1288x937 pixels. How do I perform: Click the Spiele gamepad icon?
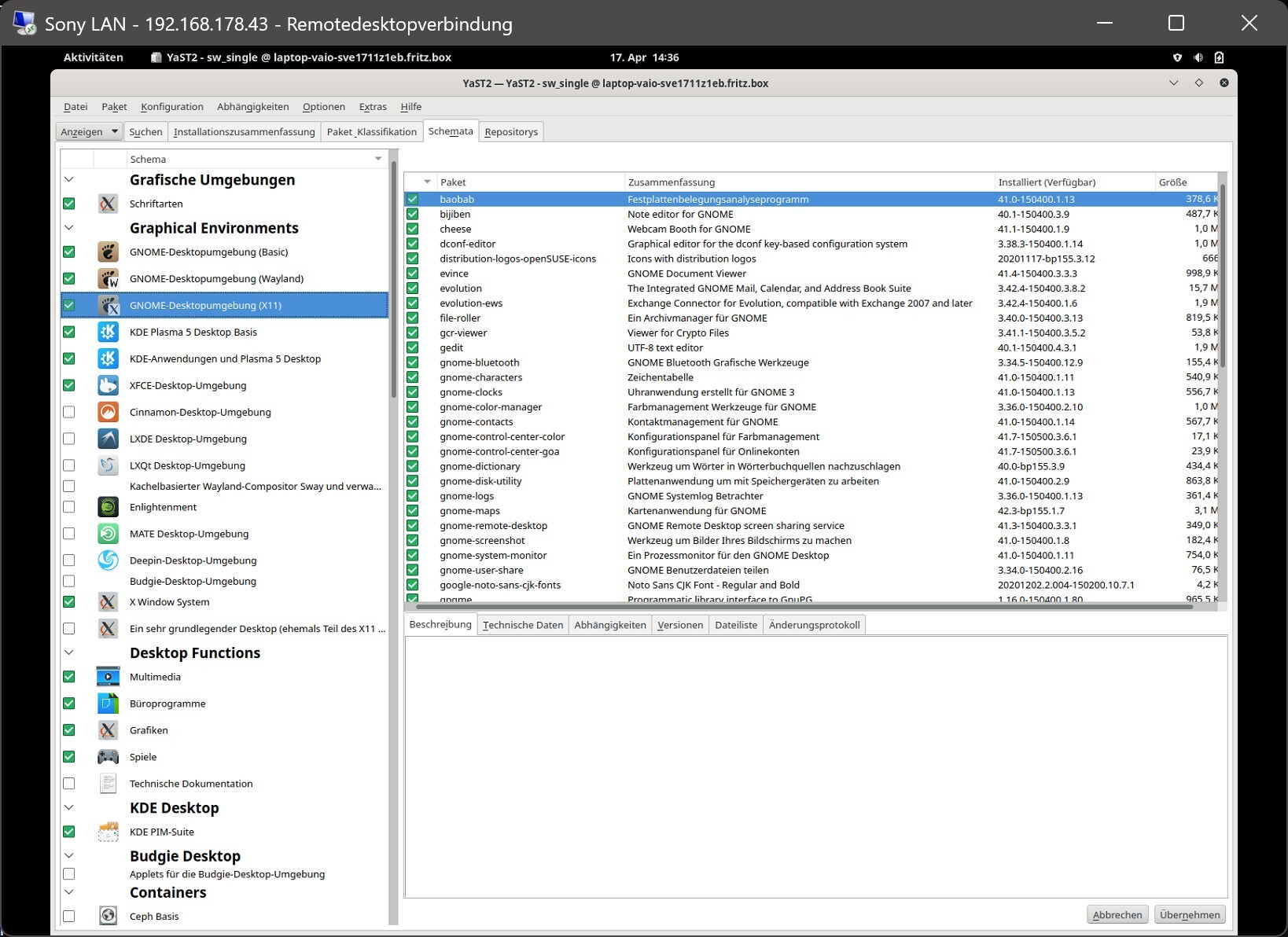point(108,757)
